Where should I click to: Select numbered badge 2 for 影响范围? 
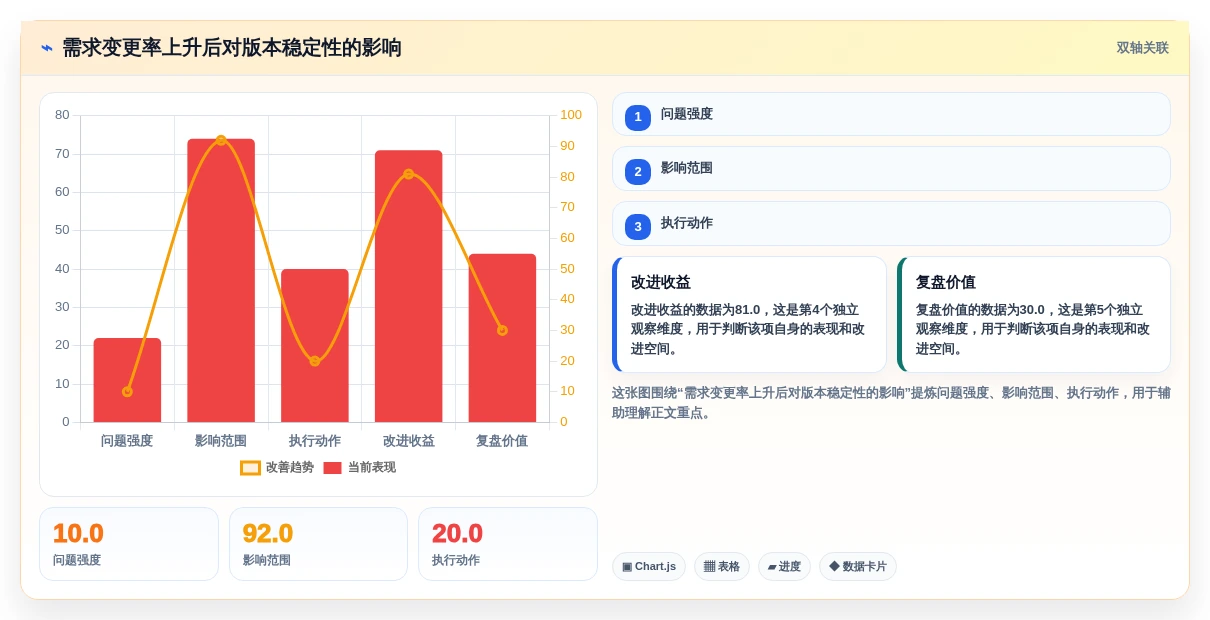click(638, 172)
